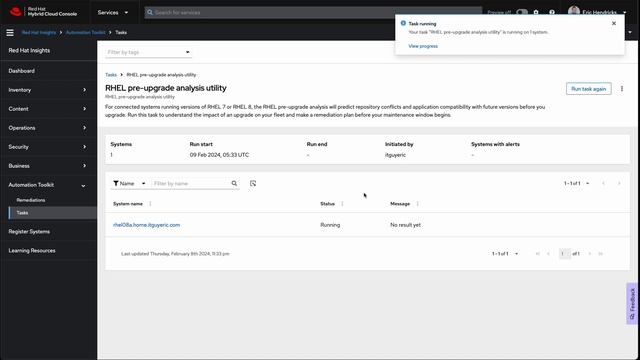Open top pagination 1-1 of 1 dropdown
The width and height of the screenshot is (640, 360).
pyautogui.click(x=576, y=184)
